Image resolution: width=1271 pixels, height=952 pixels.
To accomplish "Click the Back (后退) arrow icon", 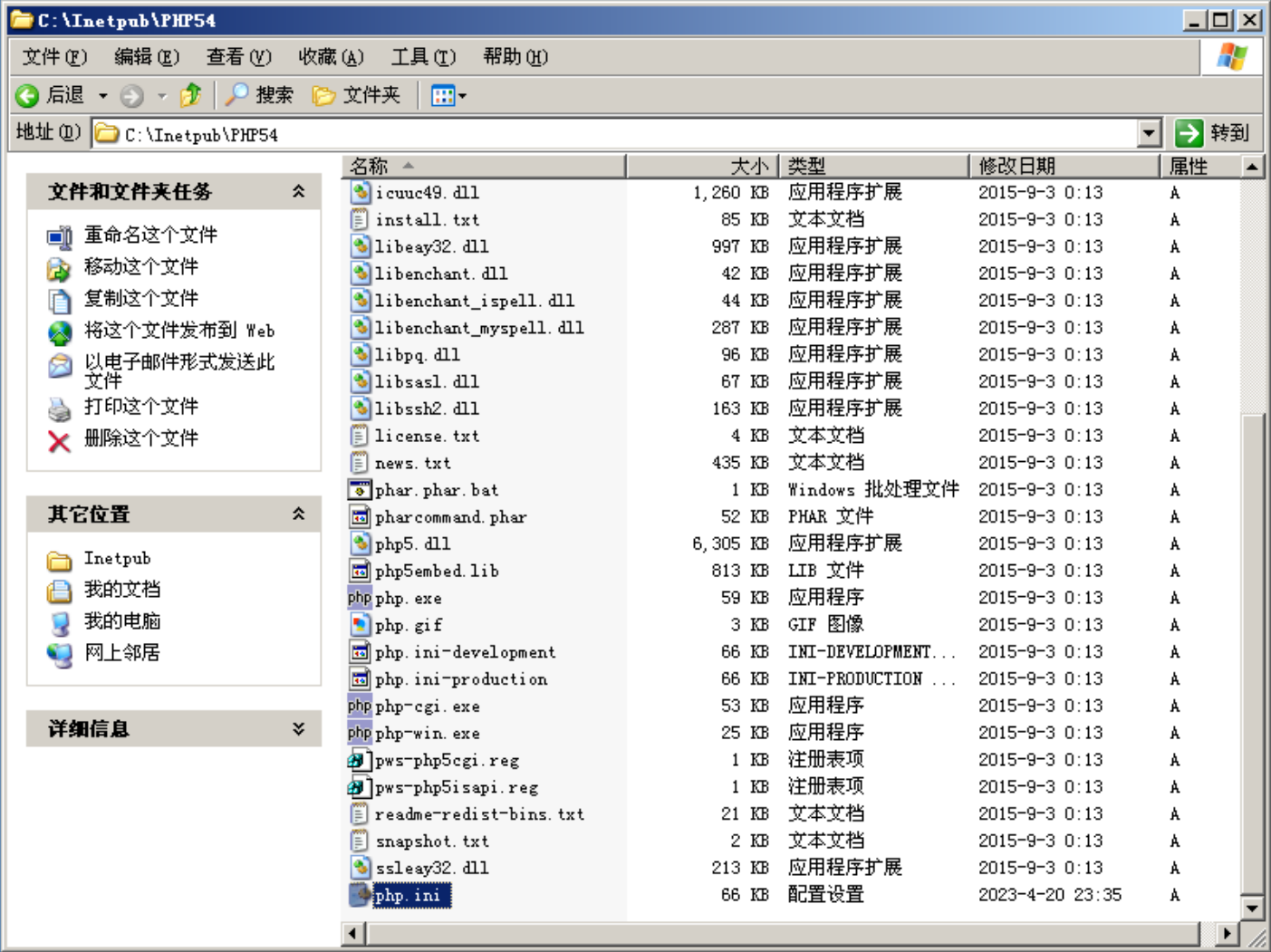I will 27,95.
